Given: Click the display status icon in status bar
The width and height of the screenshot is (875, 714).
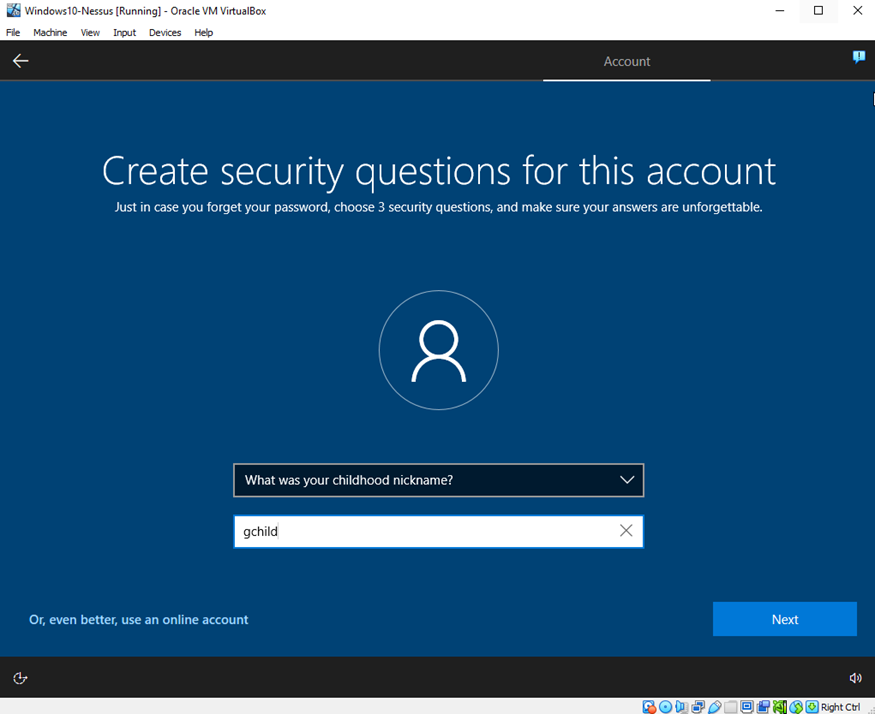Looking at the screenshot, I should point(747,707).
